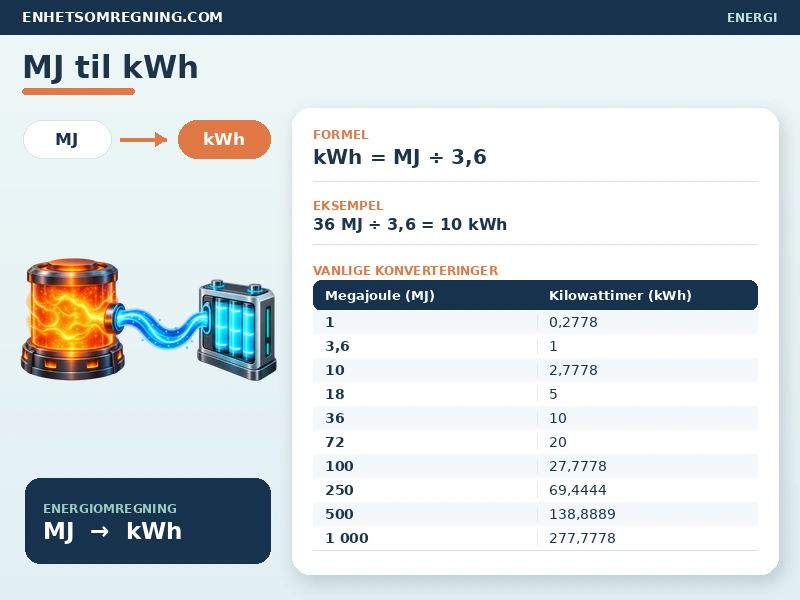
Task: Open the ENHETSOMREGNING.COM site logo
Action: 122,17
